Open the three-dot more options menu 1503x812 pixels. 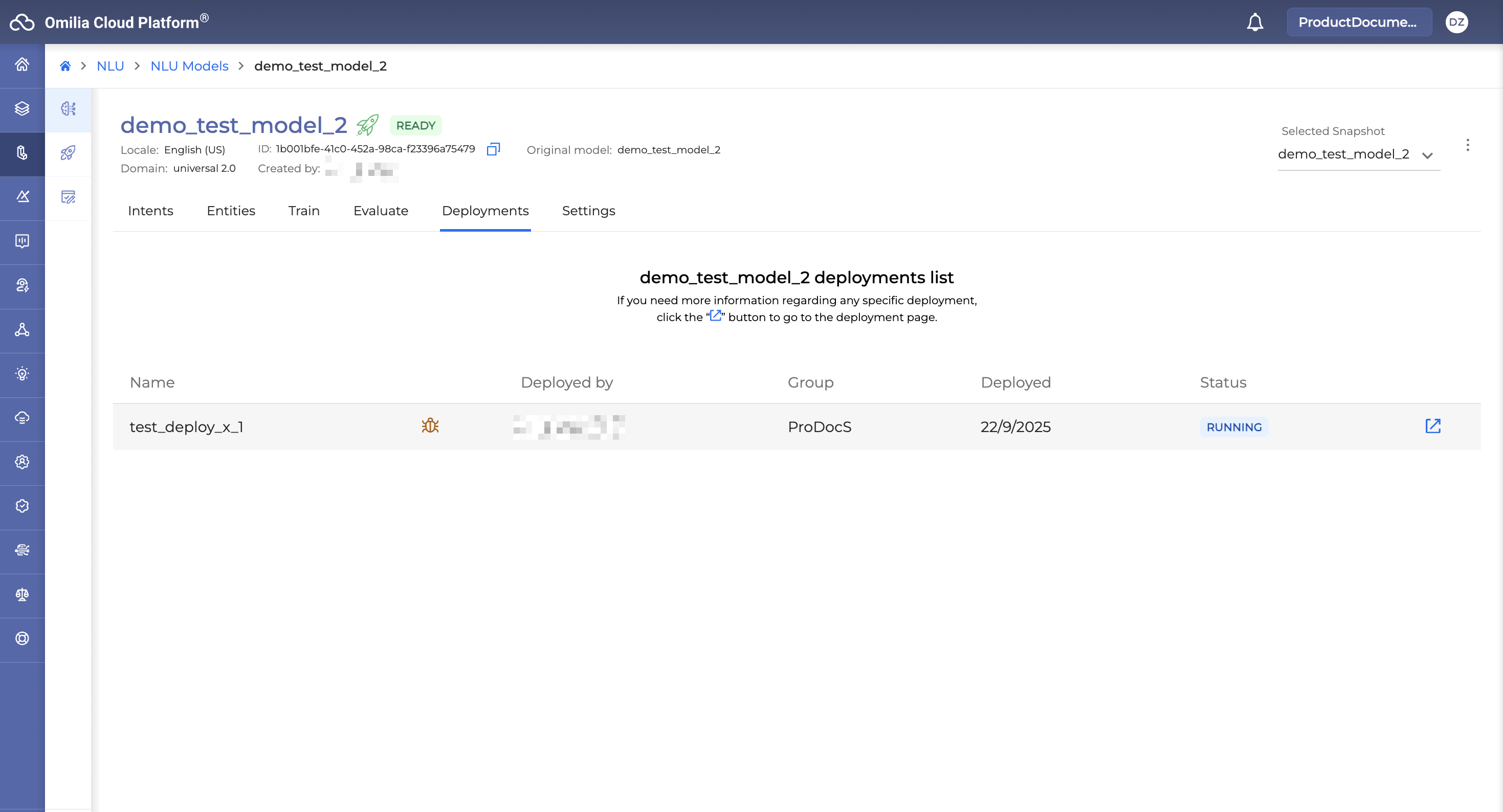1467,145
